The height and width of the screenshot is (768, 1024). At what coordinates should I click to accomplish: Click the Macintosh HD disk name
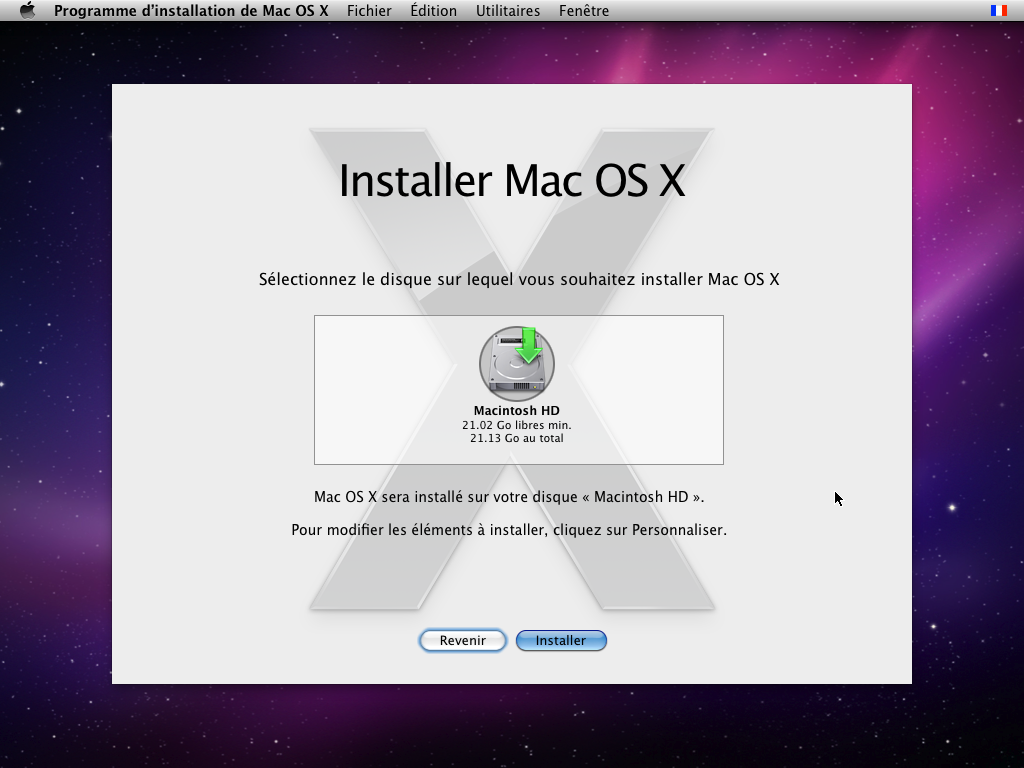coord(517,411)
